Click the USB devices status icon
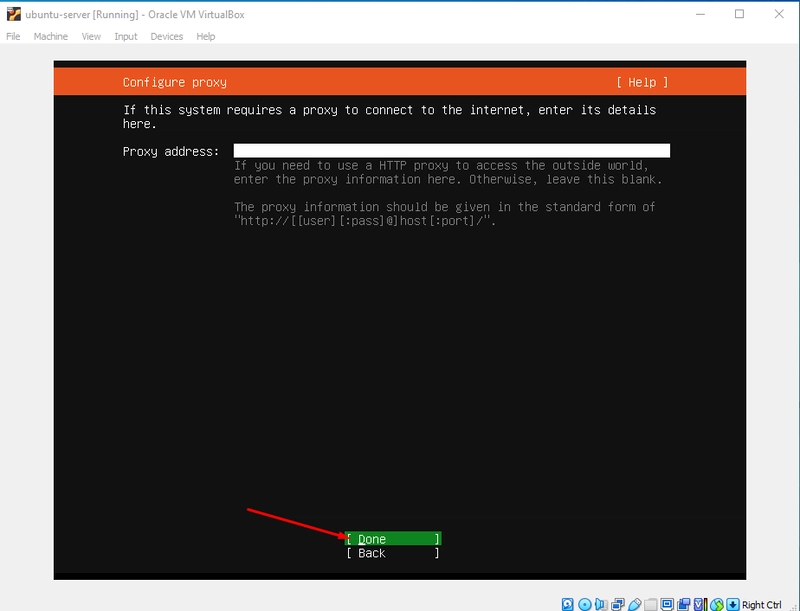Image resolution: width=800 pixels, height=611 pixels. (x=634, y=605)
